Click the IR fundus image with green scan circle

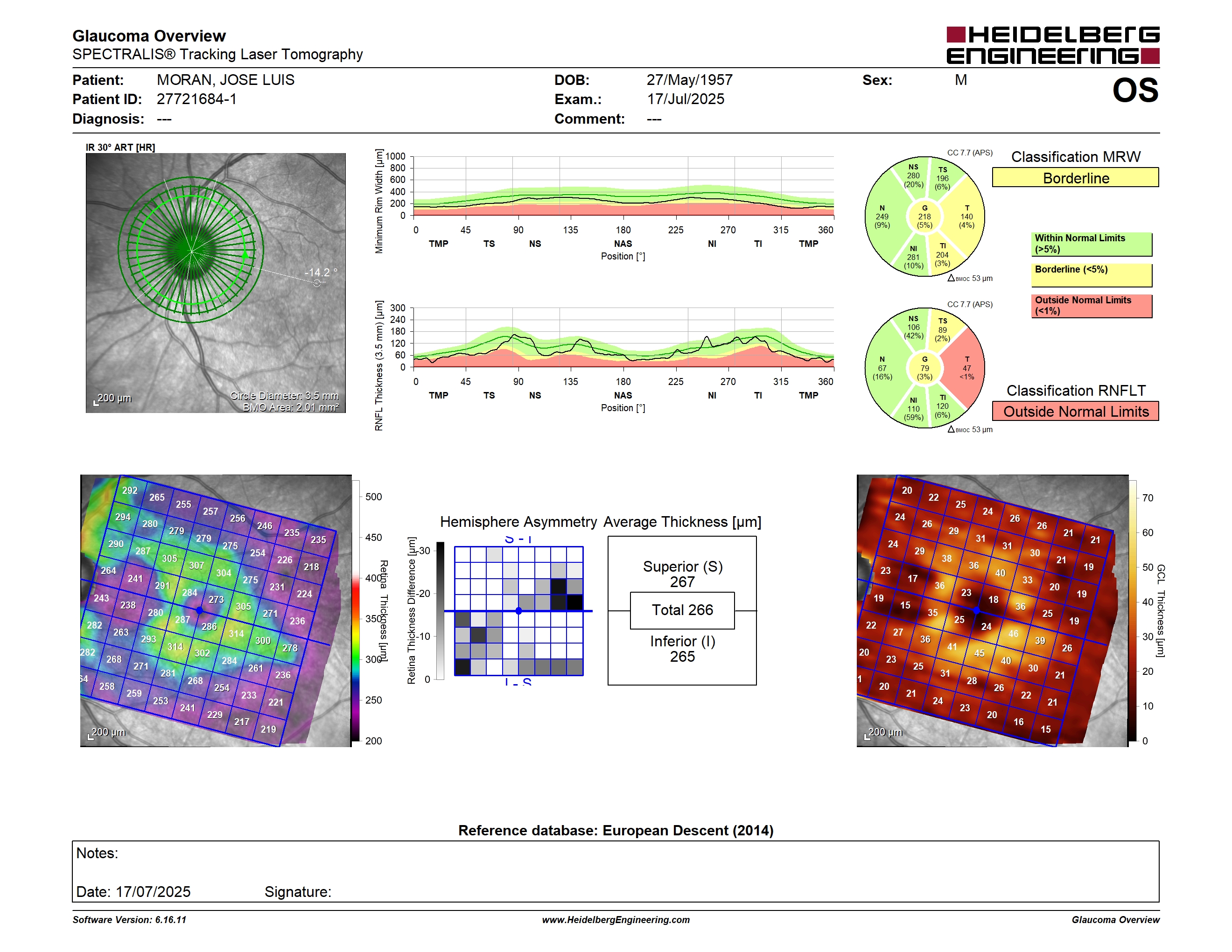click(216, 282)
